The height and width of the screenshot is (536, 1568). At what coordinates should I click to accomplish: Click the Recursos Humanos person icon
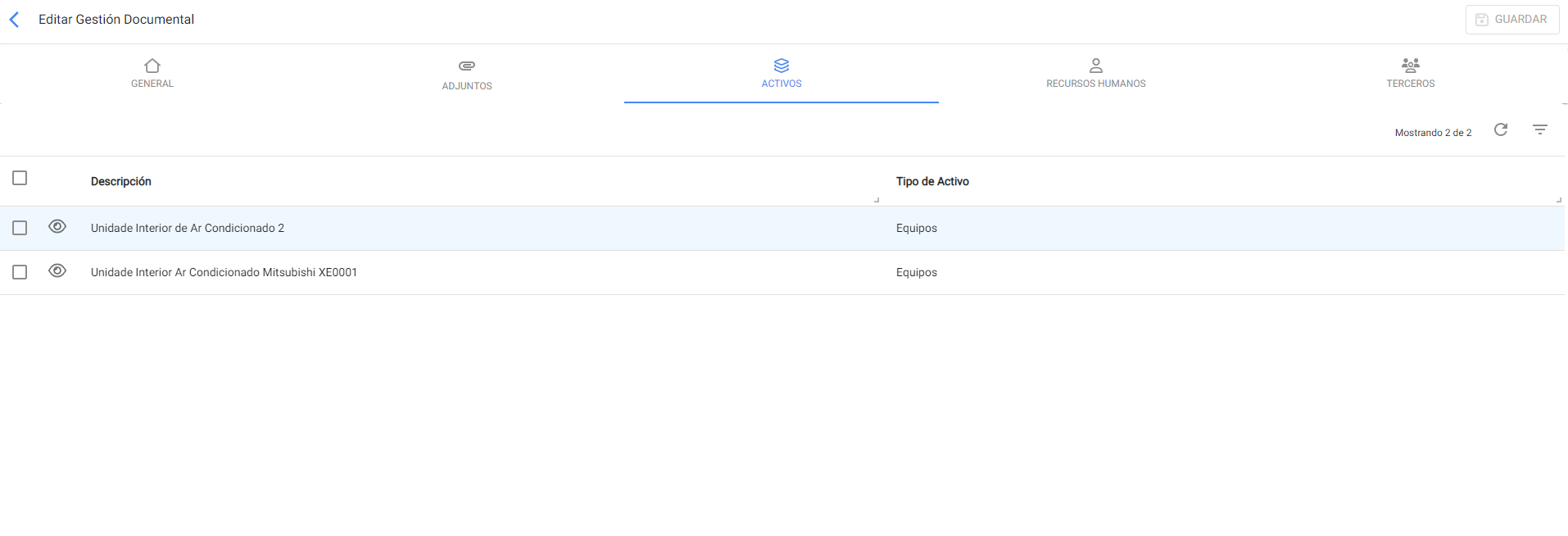click(x=1095, y=66)
